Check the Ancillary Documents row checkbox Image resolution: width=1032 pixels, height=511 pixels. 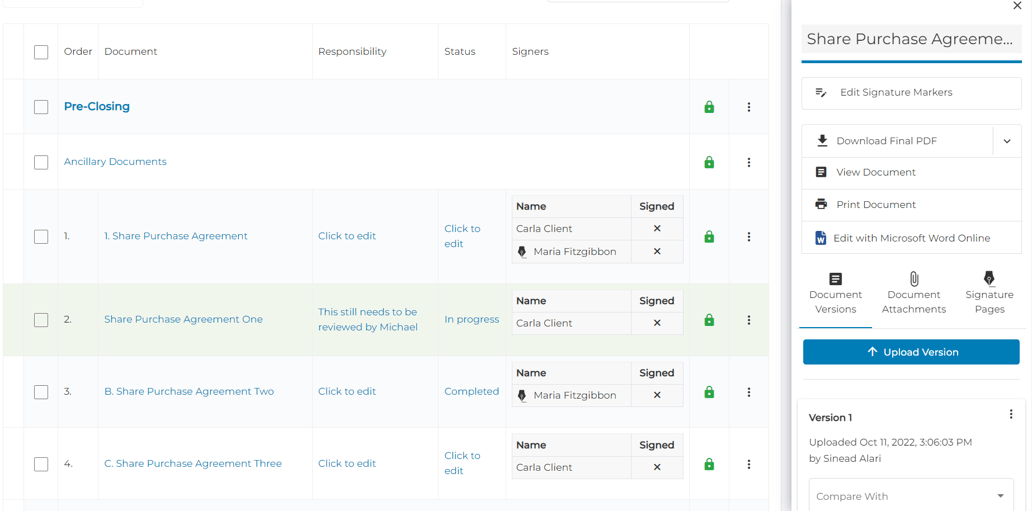41,162
